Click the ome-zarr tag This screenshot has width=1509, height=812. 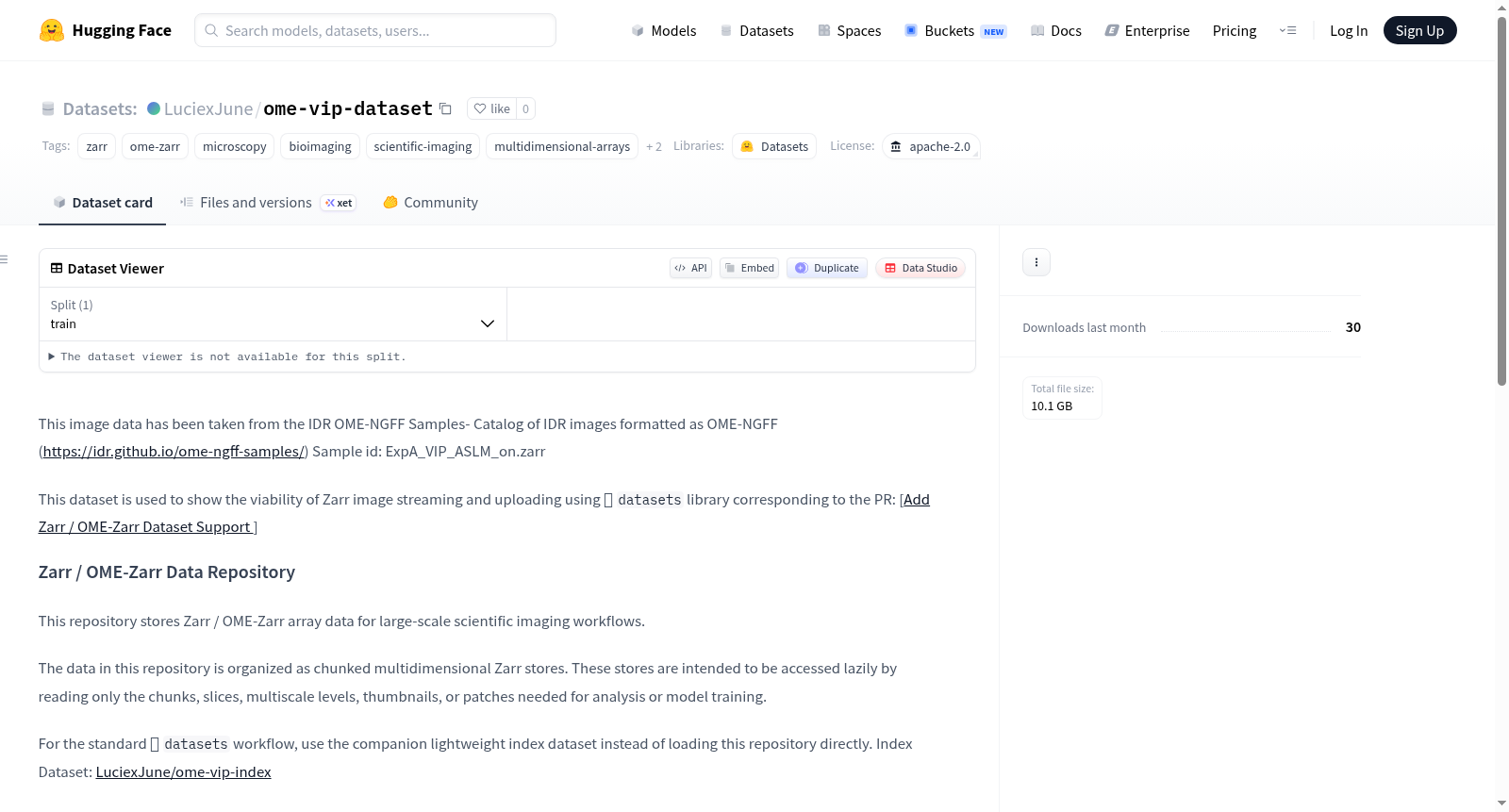pos(155,146)
